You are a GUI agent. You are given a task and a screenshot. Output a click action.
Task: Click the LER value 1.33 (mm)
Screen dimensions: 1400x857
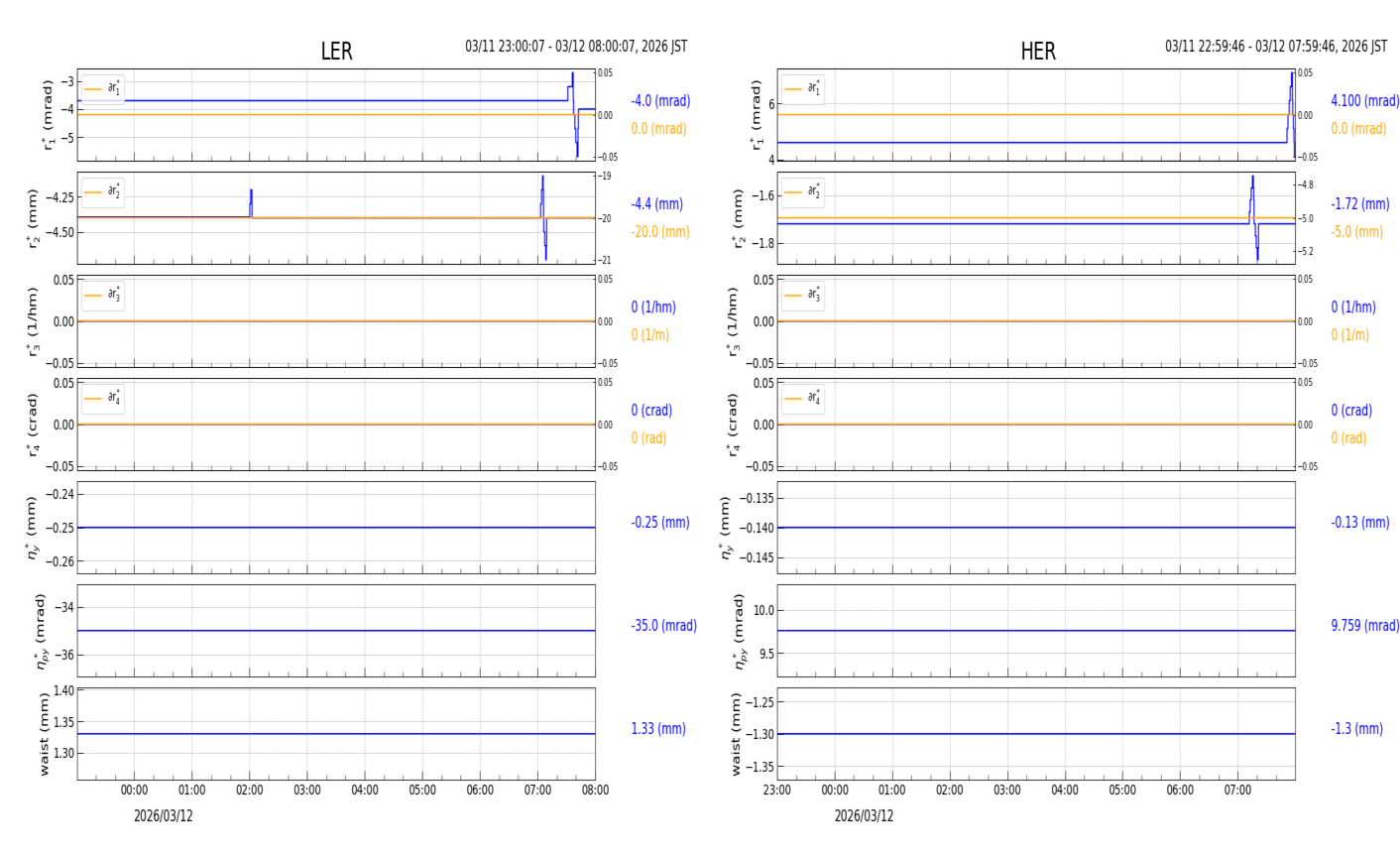point(658,729)
